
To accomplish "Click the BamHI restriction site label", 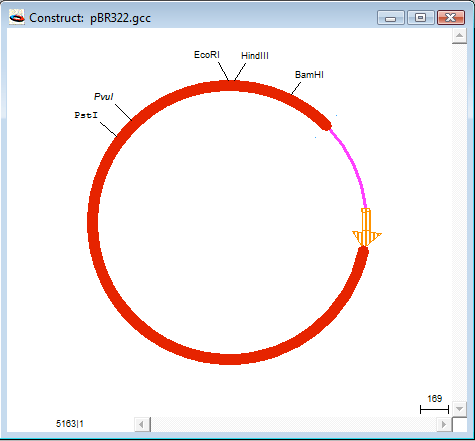I will pos(309,75).
